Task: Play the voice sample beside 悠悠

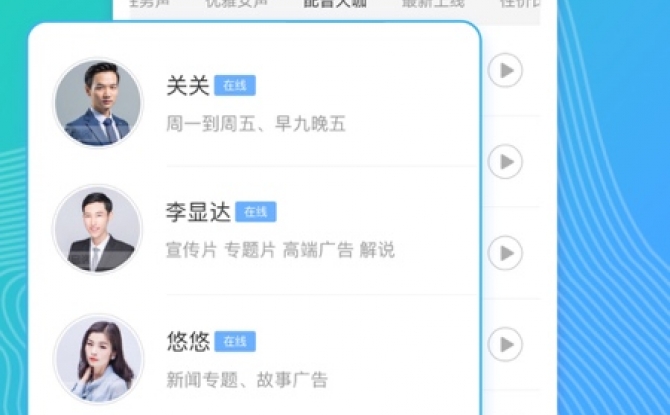Action: pyautogui.click(x=505, y=344)
